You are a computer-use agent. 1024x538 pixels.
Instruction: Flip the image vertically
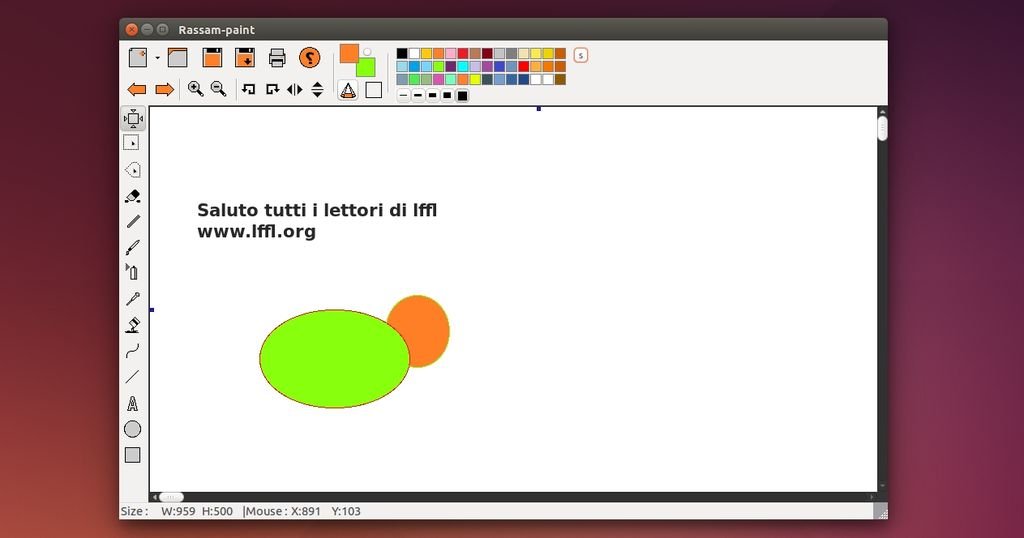point(317,89)
